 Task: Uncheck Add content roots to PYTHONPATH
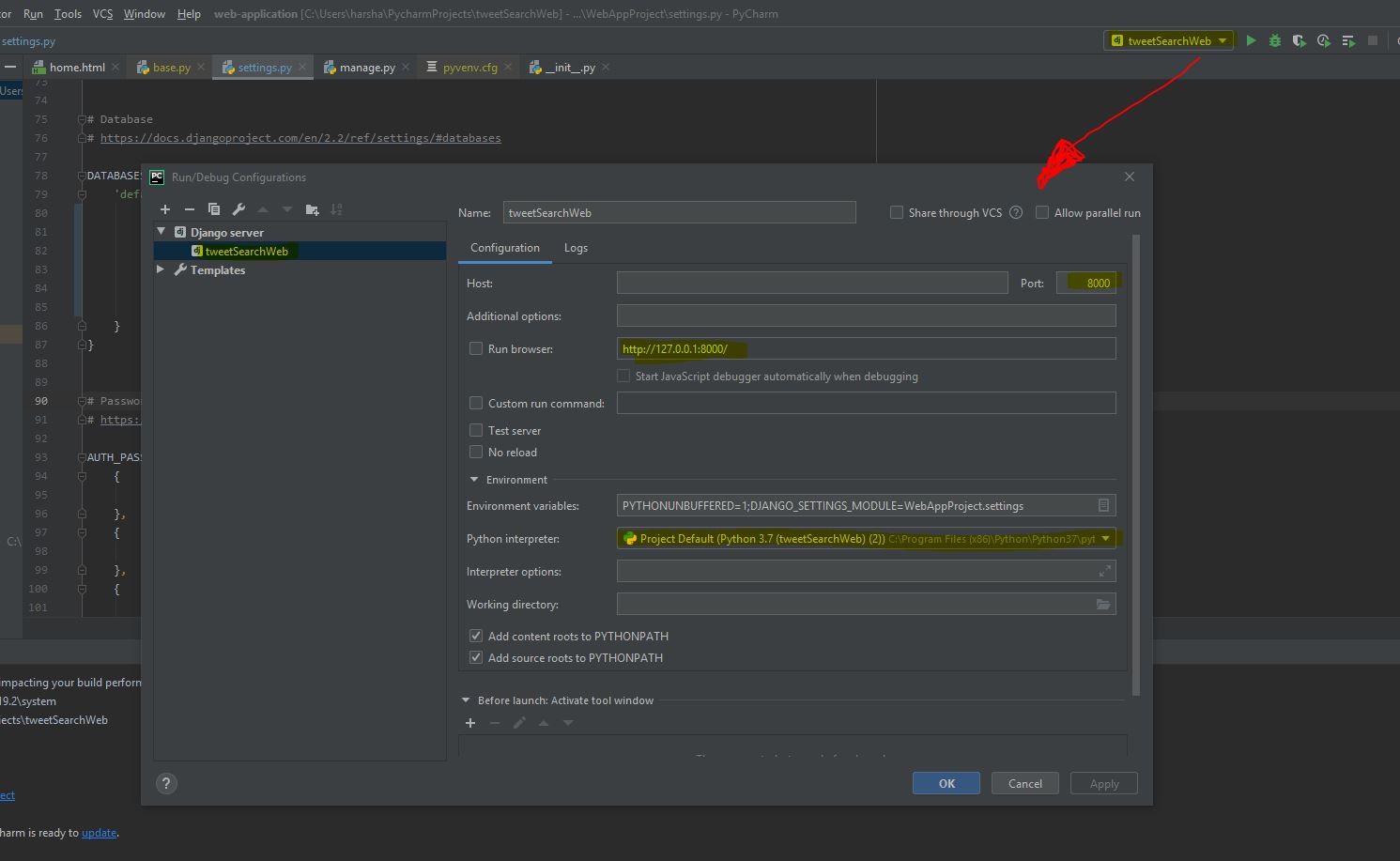click(476, 636)
